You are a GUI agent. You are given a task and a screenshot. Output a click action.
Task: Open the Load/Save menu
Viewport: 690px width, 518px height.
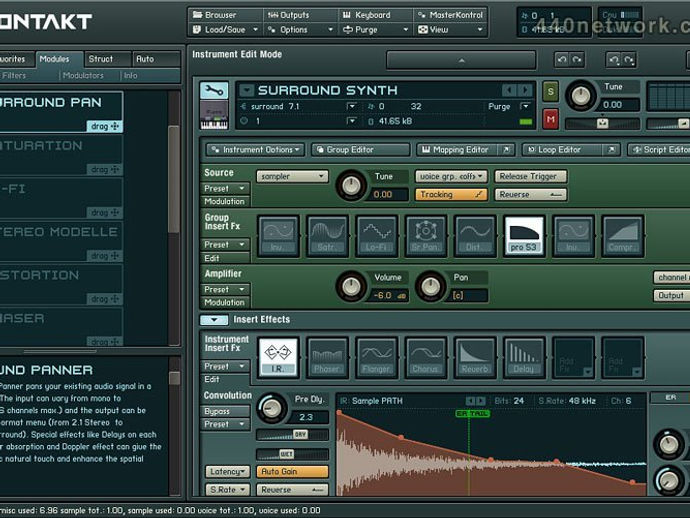coord(226,29)
